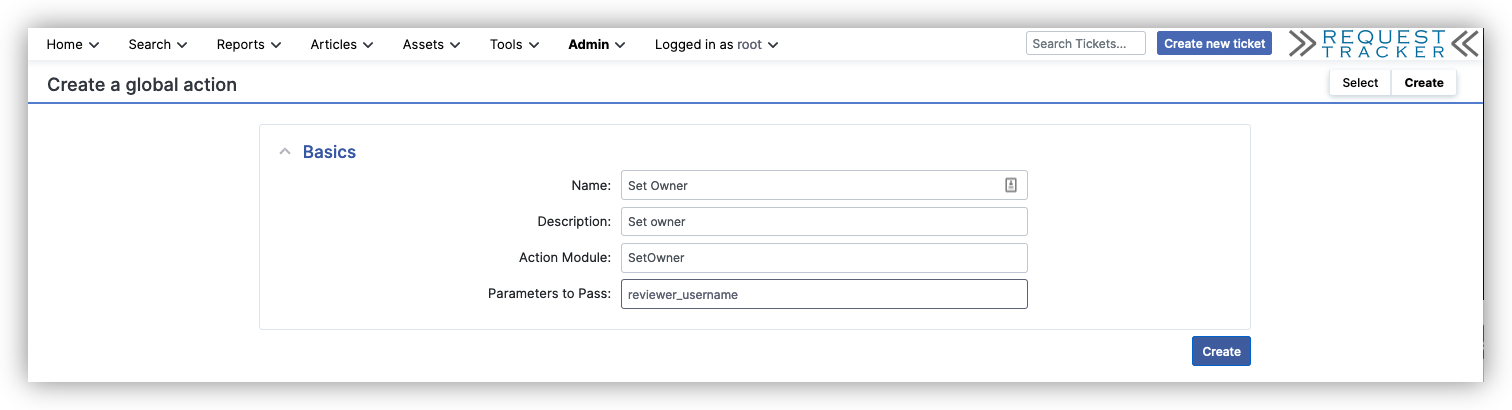Open the Reports menu

point(248,44)
